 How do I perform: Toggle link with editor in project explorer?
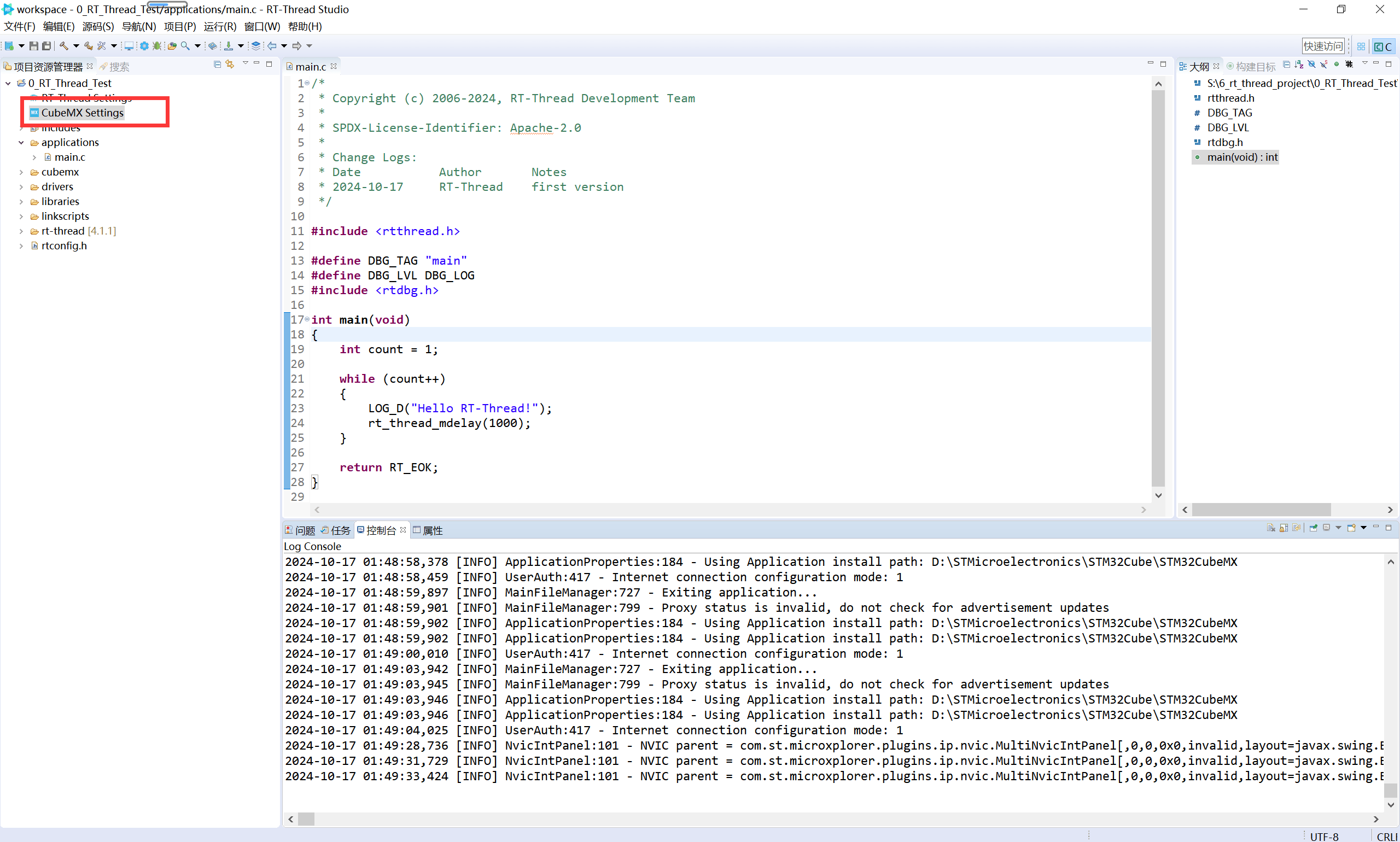[x=230, y=65]
